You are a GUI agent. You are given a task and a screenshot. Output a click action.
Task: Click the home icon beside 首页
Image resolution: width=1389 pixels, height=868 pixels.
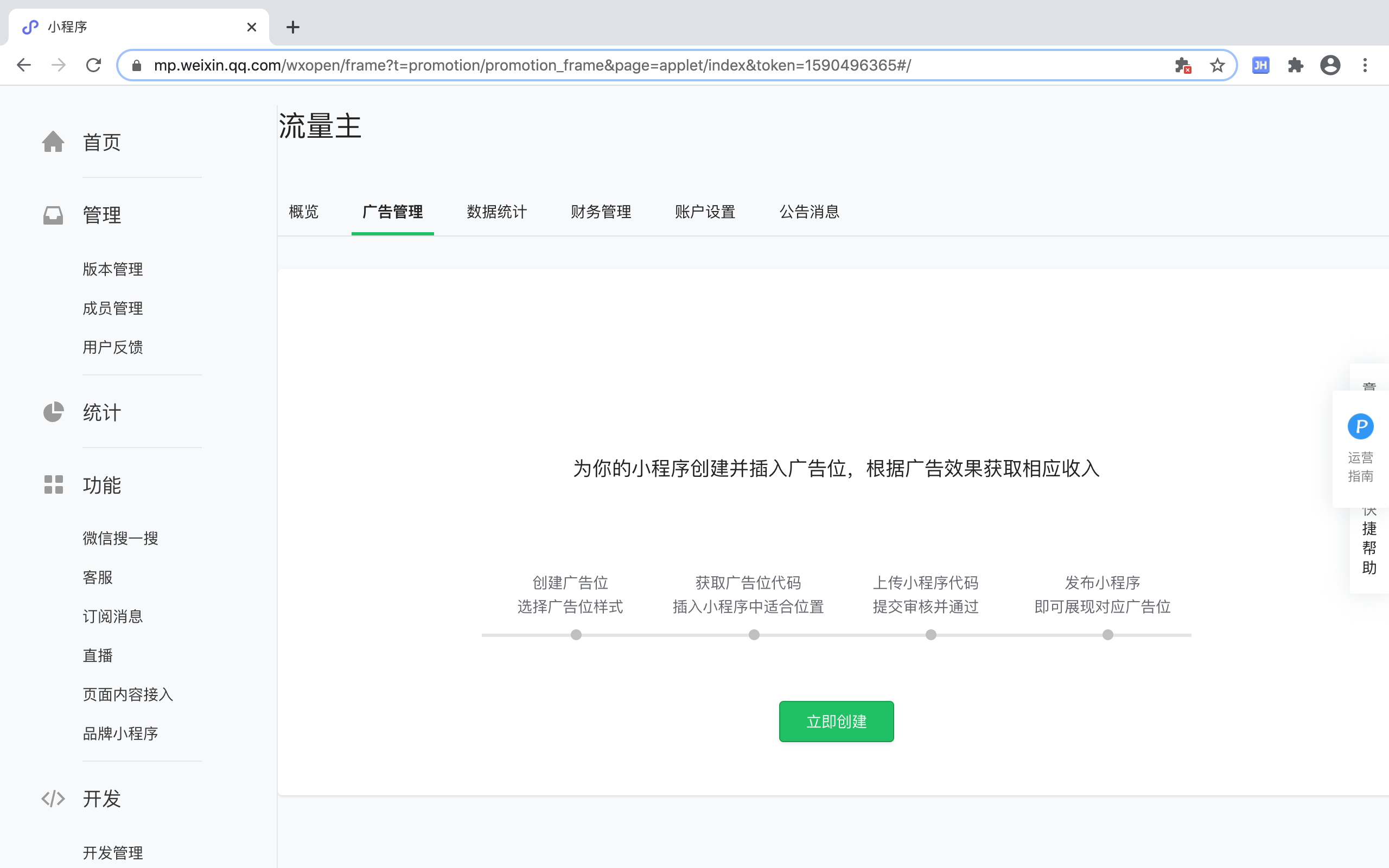[53, 142]
